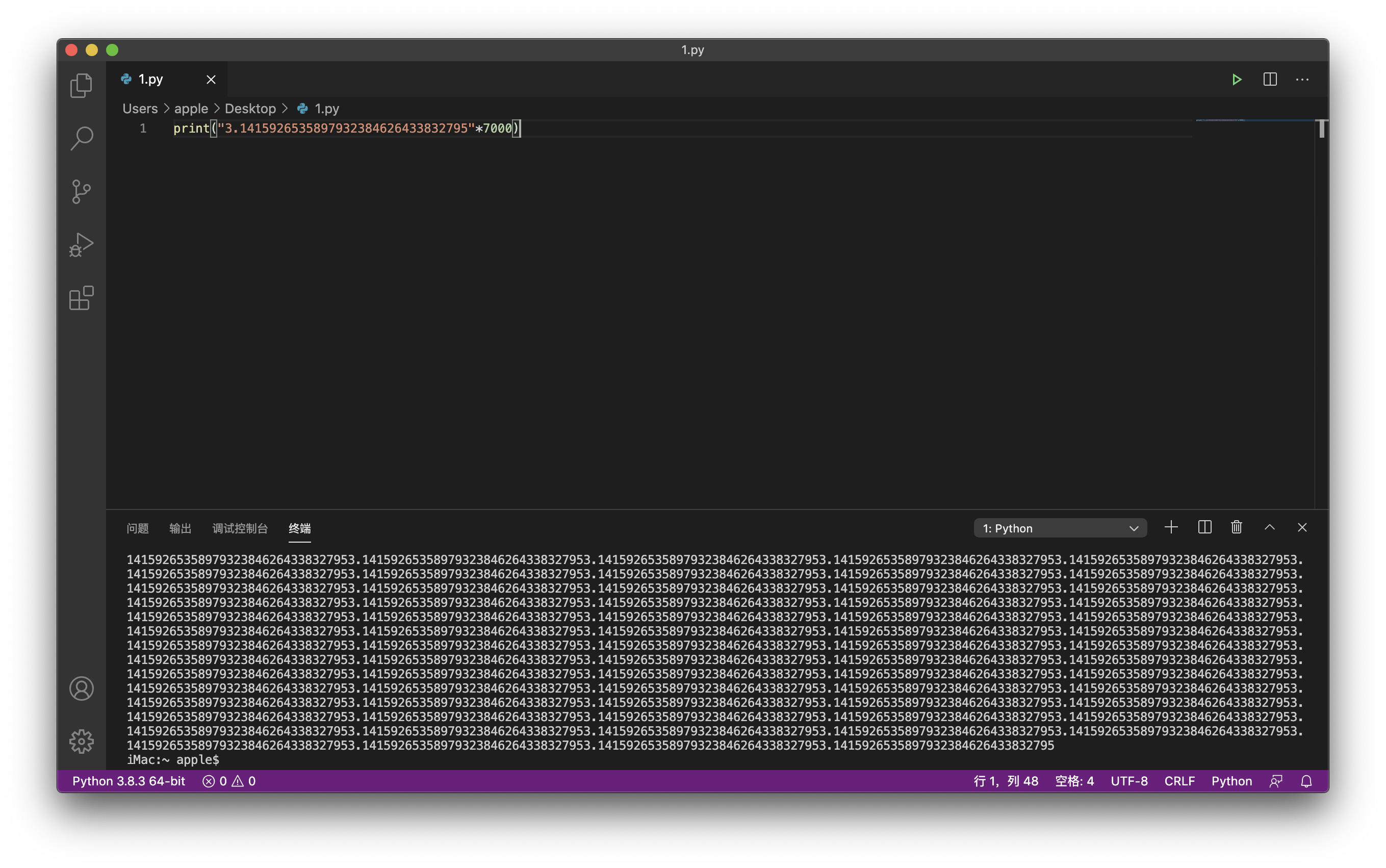Image resolution: width=1386 pixels, height=868 pixels.
Task: Open the Extensions view
Action: (x=81, y=298)
